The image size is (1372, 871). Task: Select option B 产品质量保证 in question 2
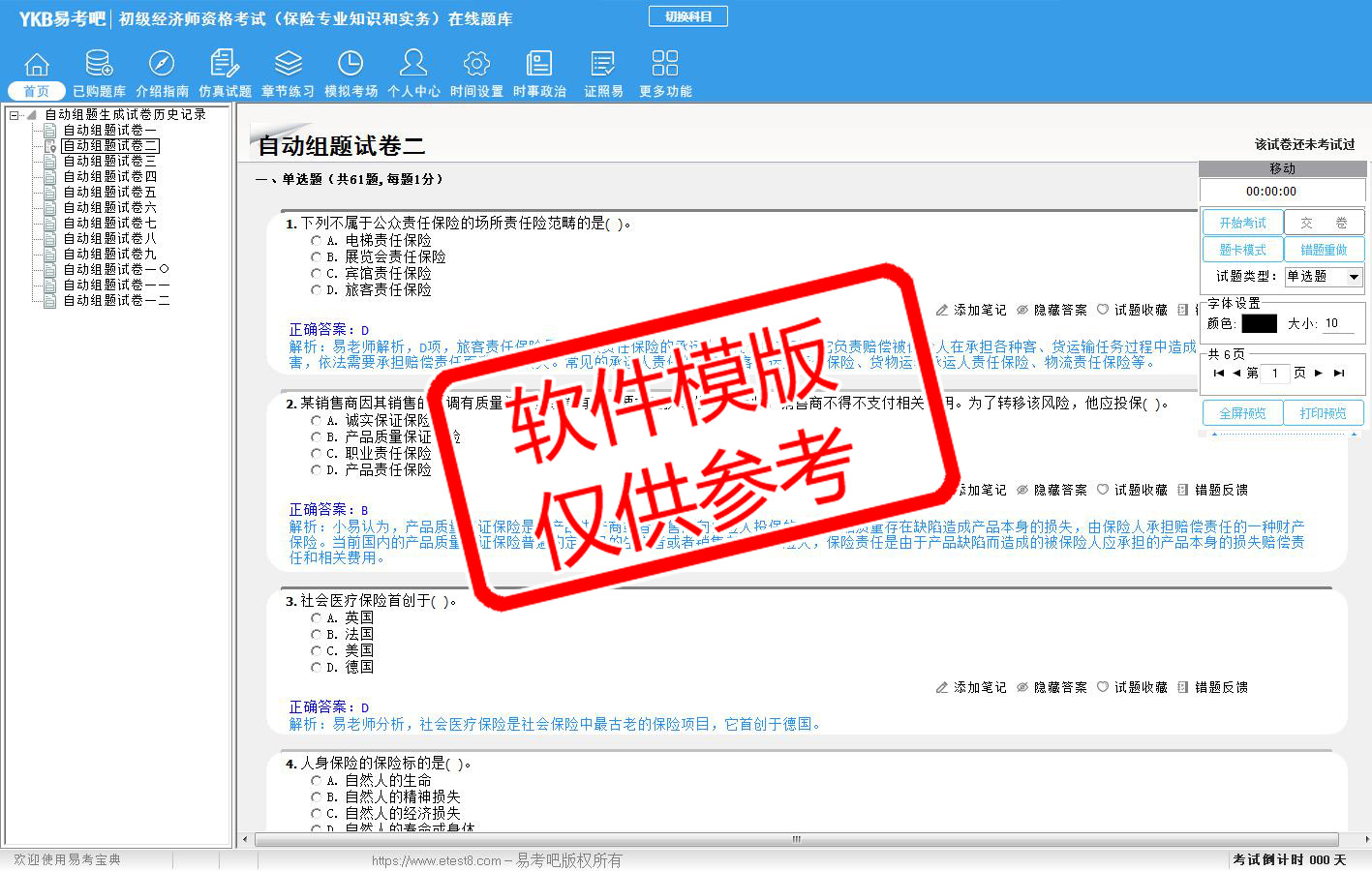click(x=317, y=437)
